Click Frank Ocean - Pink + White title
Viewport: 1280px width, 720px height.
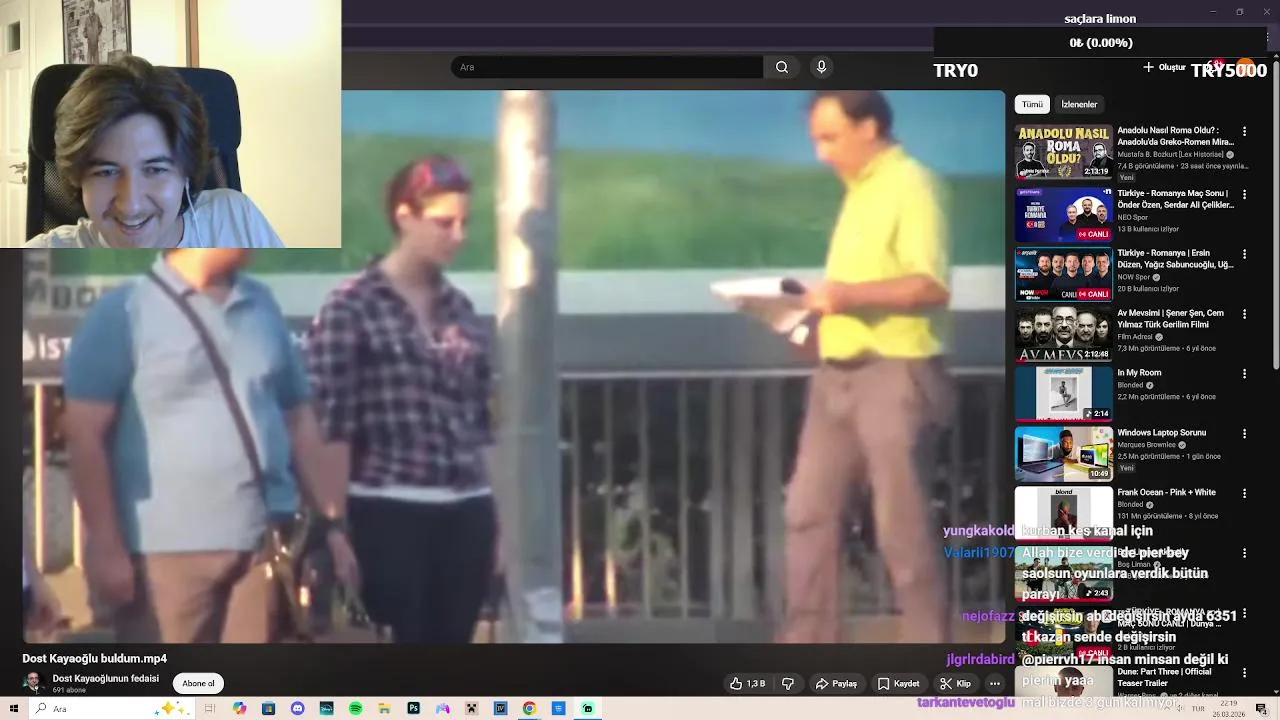tap(1166, 493)
